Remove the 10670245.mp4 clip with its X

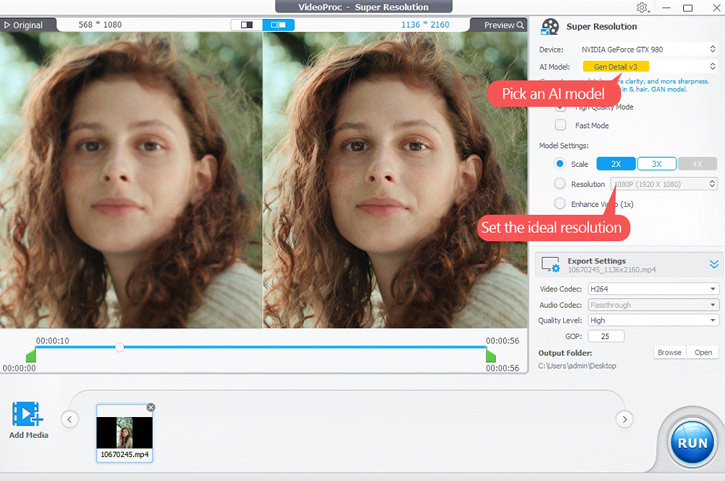click(151, 407)
